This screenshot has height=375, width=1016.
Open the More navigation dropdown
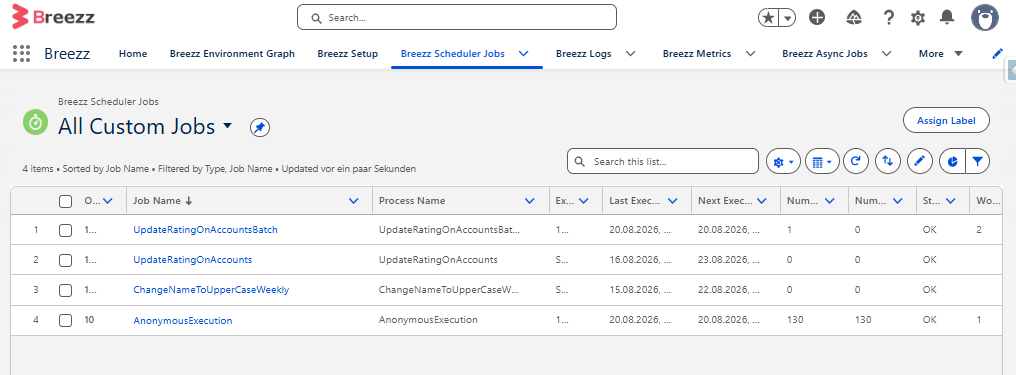click(941, 54)
